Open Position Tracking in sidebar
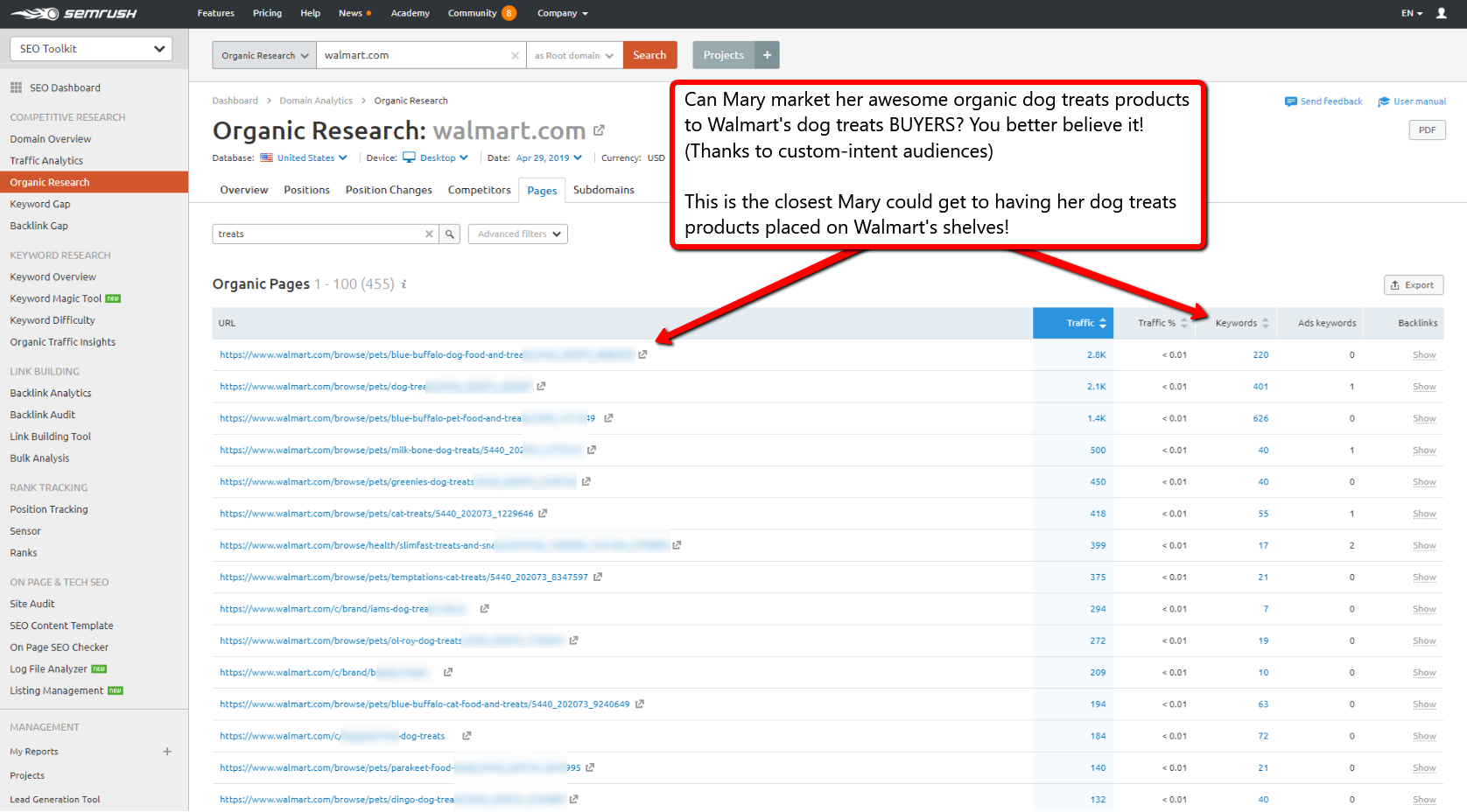This screenshot has width=1467, height=812. [49, 509]
